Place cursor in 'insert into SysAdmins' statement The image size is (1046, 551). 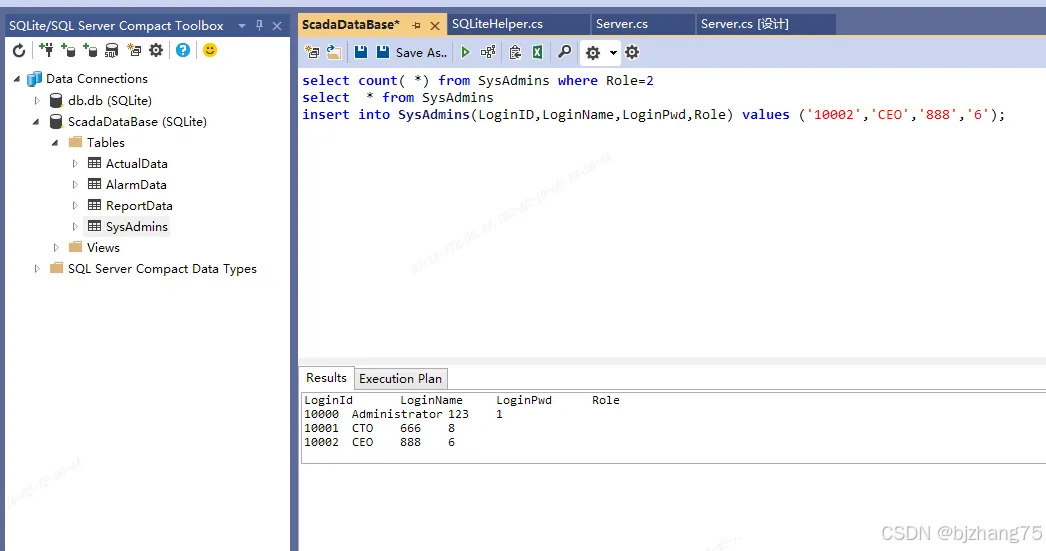point(653,115)
